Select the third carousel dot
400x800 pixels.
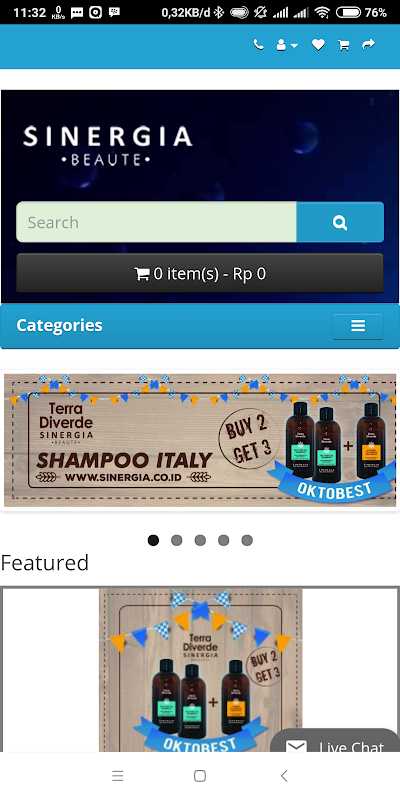(x=200, y=540)
